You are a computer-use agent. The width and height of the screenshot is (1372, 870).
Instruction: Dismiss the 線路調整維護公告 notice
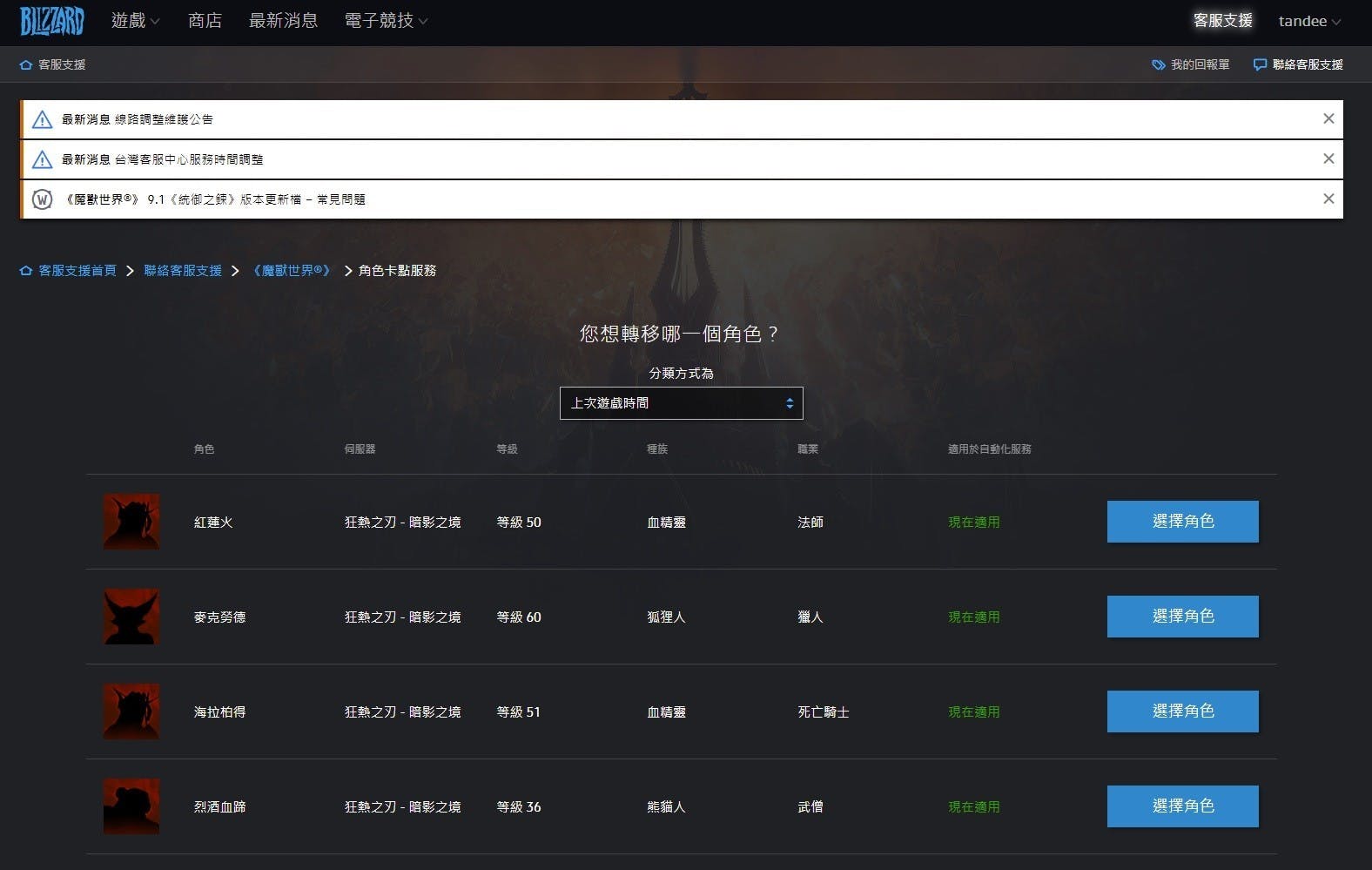pyautogui.click(x=1328, y=118)
